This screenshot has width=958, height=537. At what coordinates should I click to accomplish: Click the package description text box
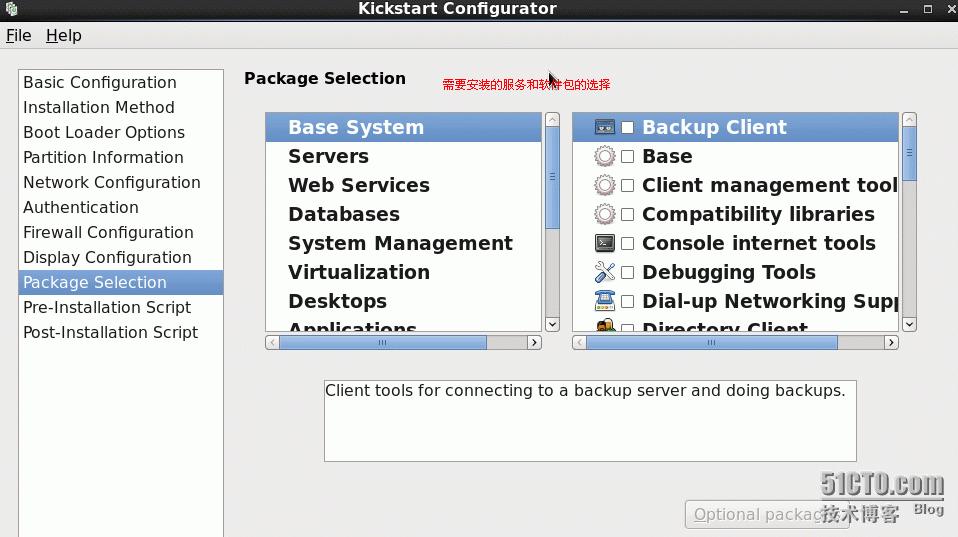590,421
